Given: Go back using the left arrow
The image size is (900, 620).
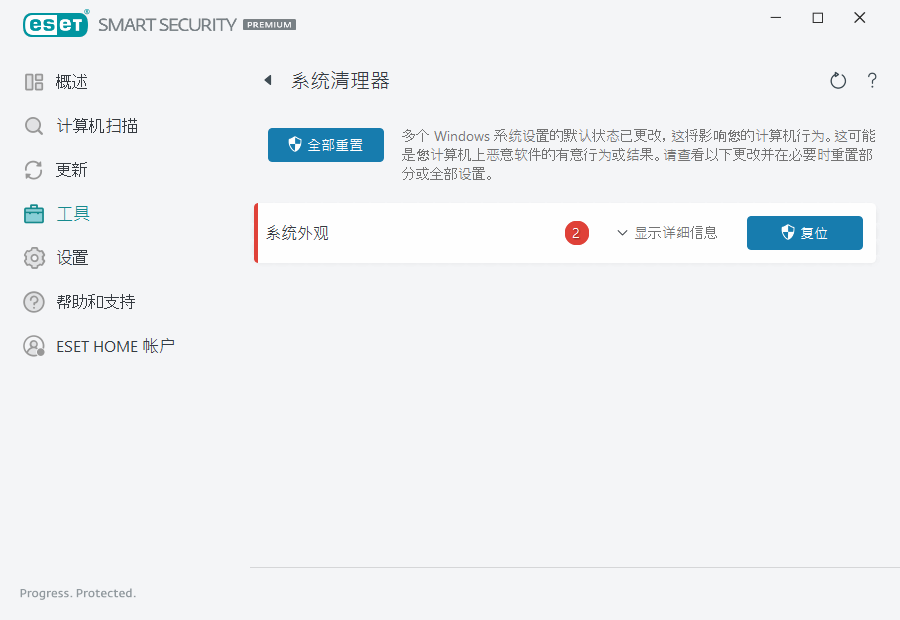Looking at the screenshot, I should (x=267, y=80).
